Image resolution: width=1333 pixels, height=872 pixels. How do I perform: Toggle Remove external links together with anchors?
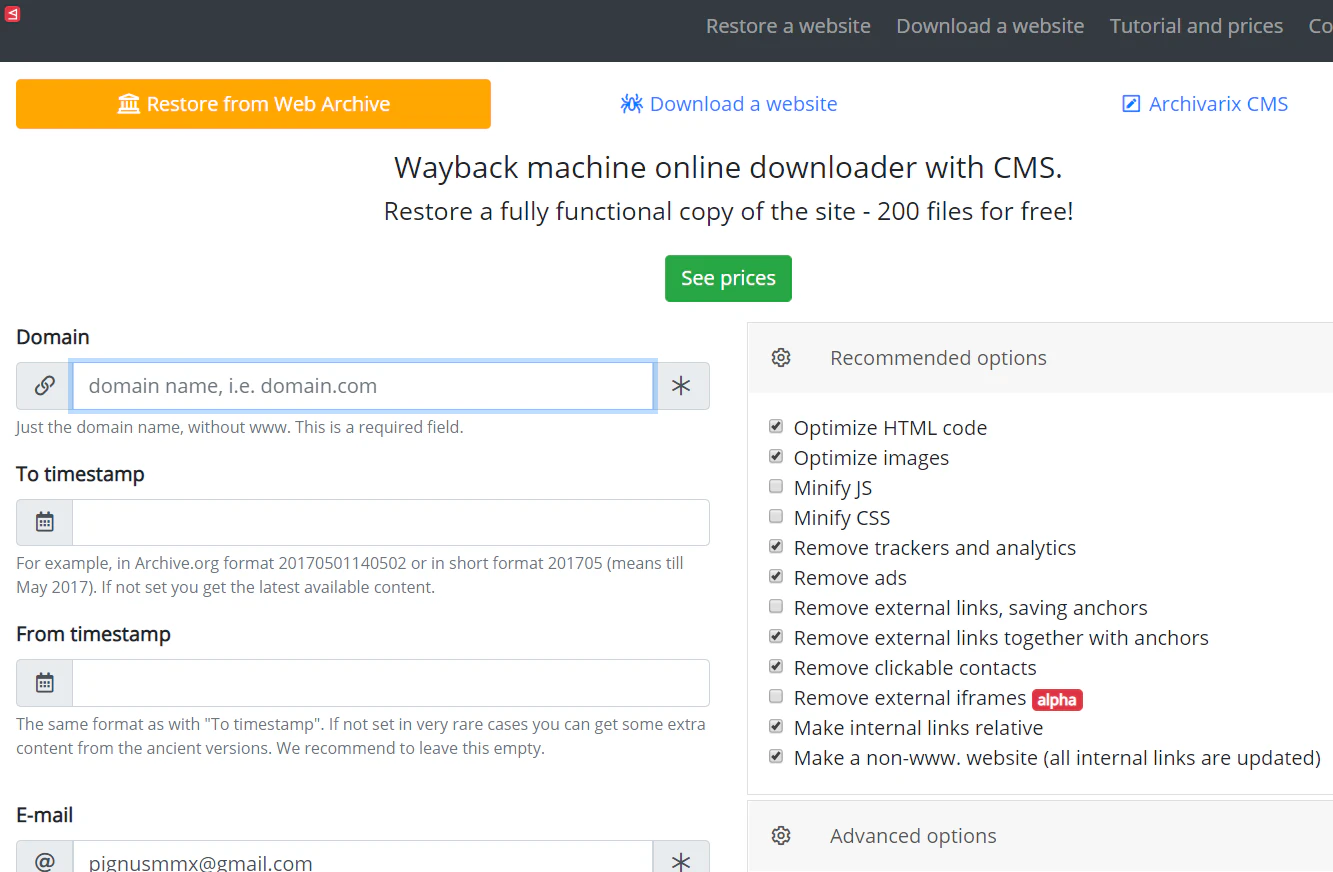(776, 637)
